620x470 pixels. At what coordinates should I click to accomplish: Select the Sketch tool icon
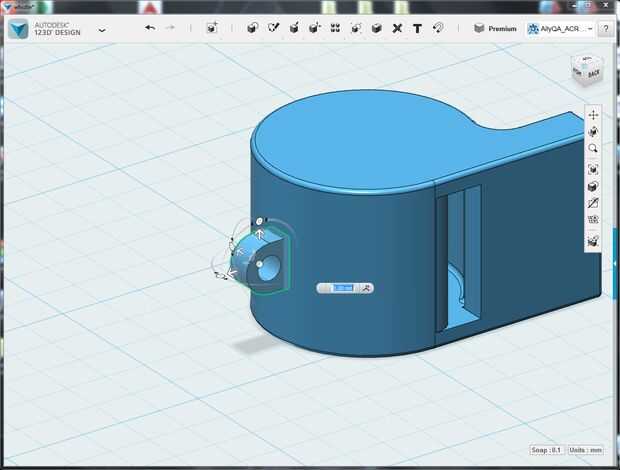tap(273, 28)
